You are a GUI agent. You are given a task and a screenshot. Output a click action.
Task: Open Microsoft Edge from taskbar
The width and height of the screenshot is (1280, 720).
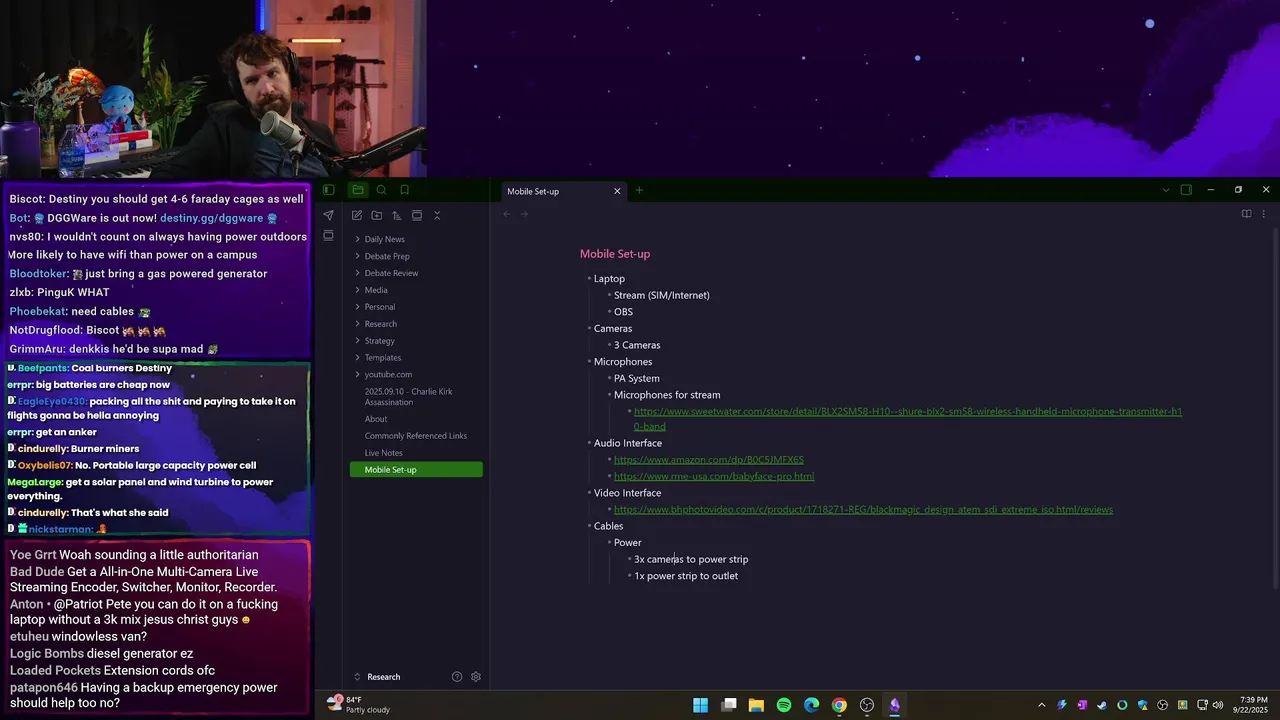pos(811,705)
